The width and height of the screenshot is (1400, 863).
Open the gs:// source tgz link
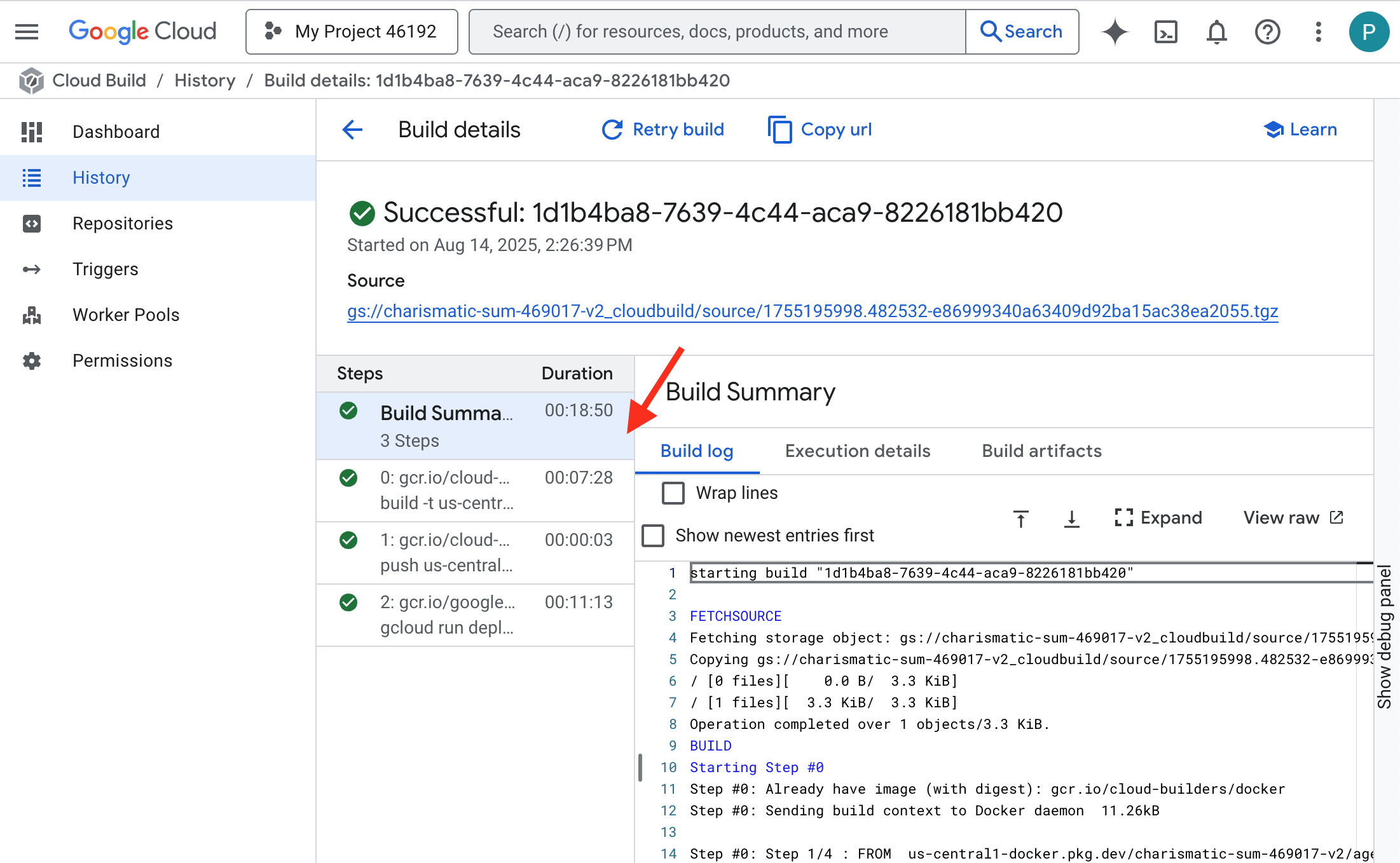812,311
